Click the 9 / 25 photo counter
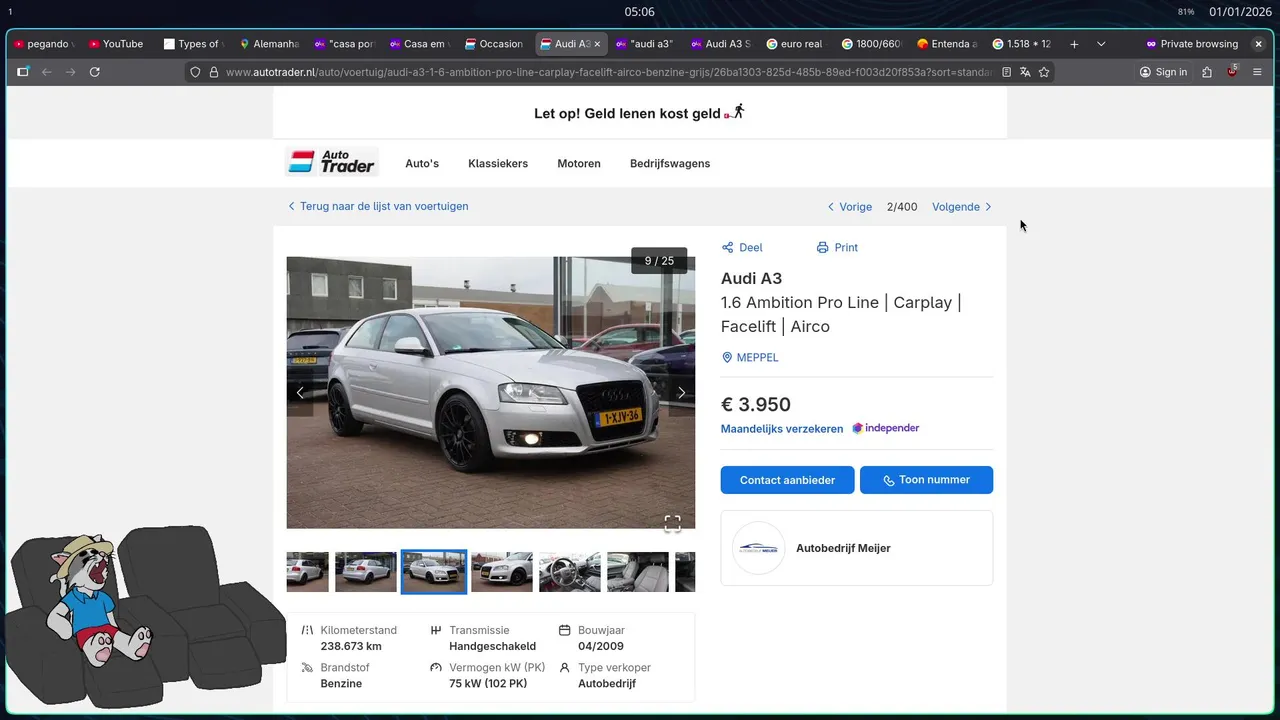The height and width of the screenshot is (720, 1280). (x=659, y=261)
